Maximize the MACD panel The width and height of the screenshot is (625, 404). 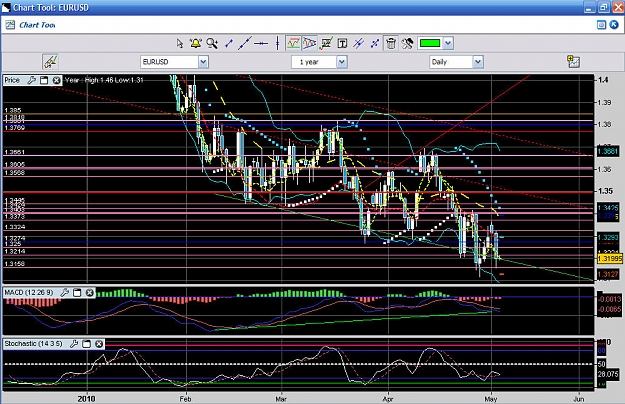(x=77, y=293)
